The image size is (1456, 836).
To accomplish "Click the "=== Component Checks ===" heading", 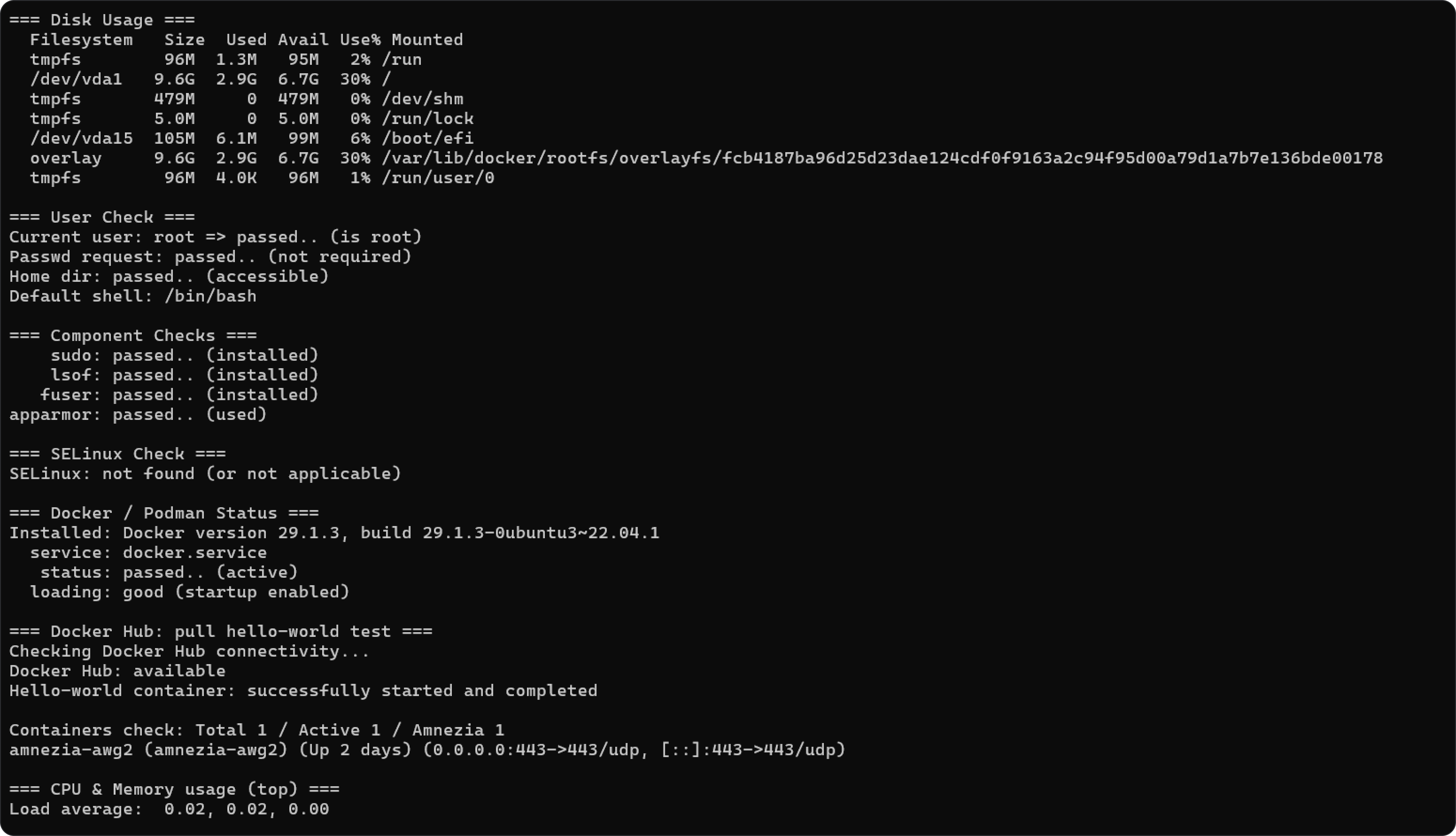I will pyautogui.click(x=133, y=336).
